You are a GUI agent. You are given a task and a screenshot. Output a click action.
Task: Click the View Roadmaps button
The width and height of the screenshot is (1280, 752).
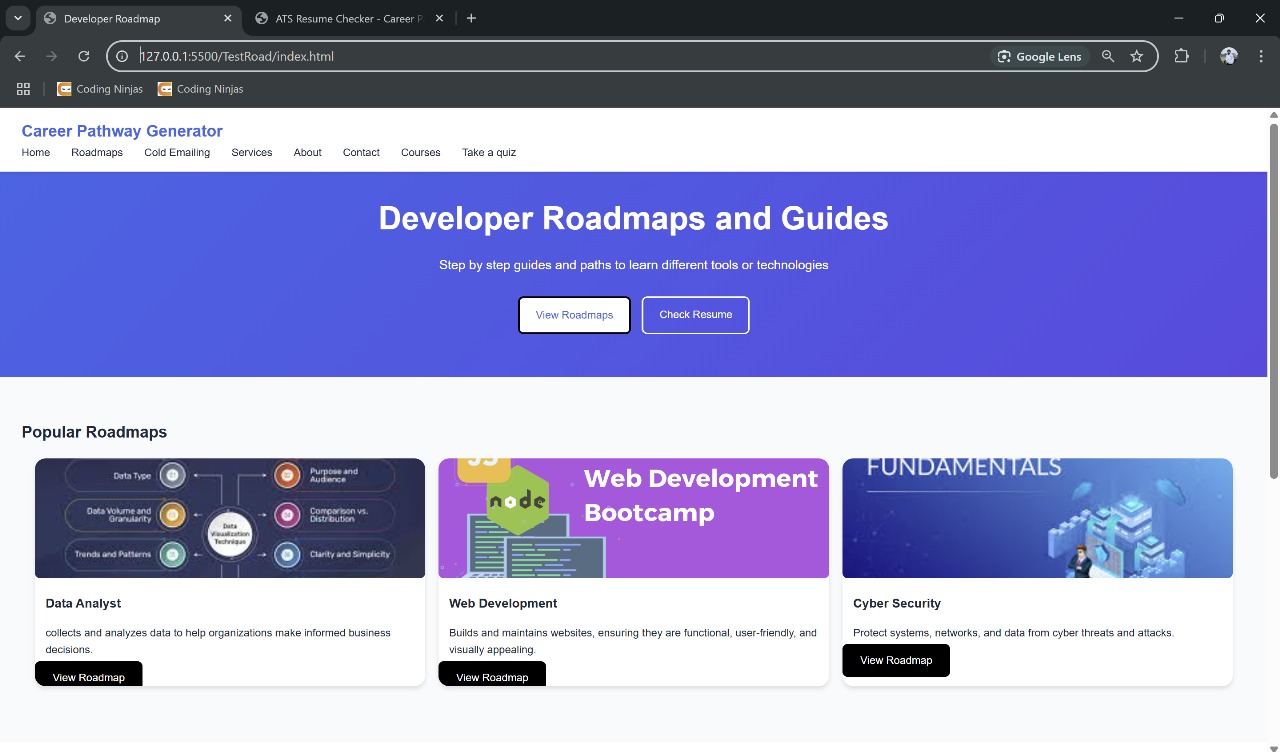tap(574, 315)
